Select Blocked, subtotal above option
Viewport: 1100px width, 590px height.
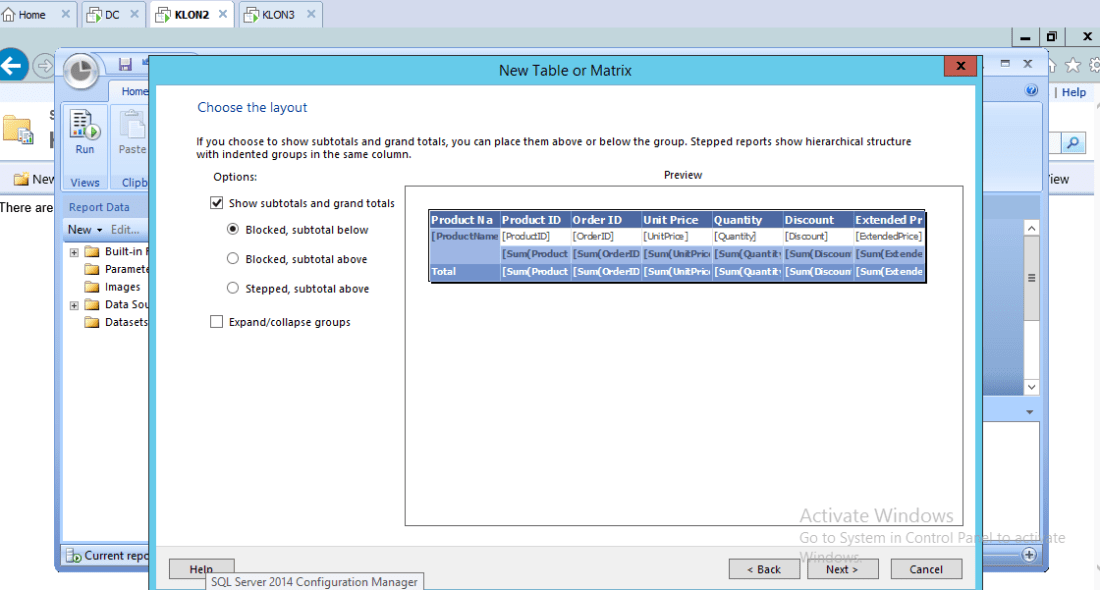pyautogui.click(x=233, y=259)
